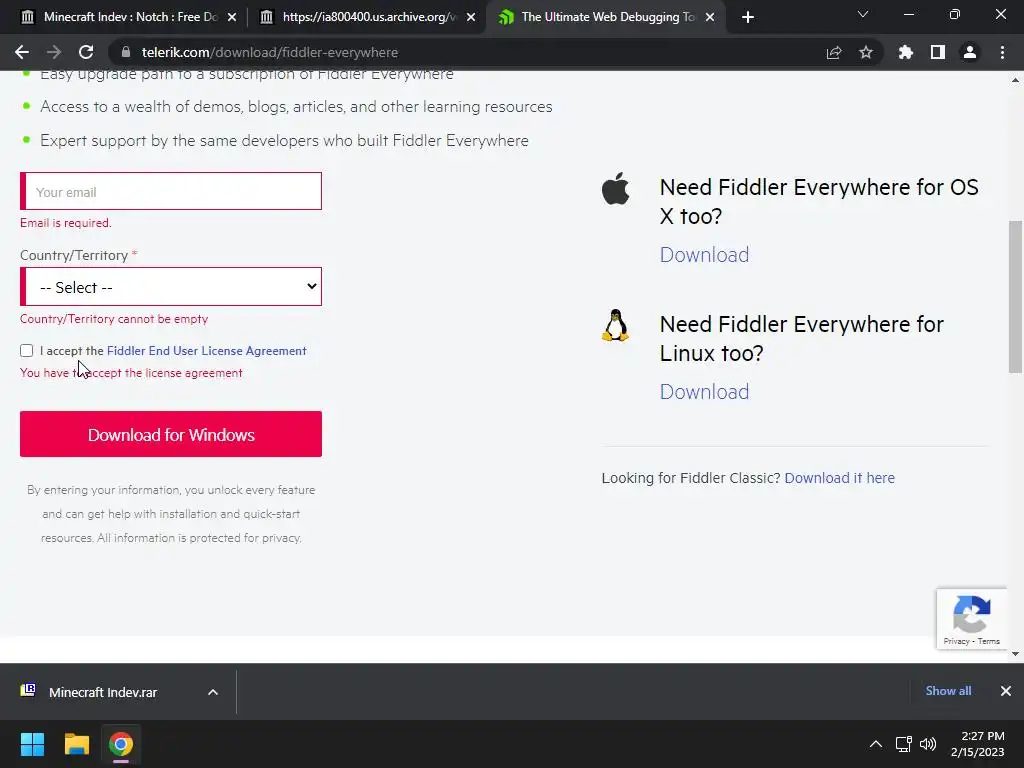Open the Windows Start menu
This screenshot has height=768, width=1024.
[x=32, y=744]
